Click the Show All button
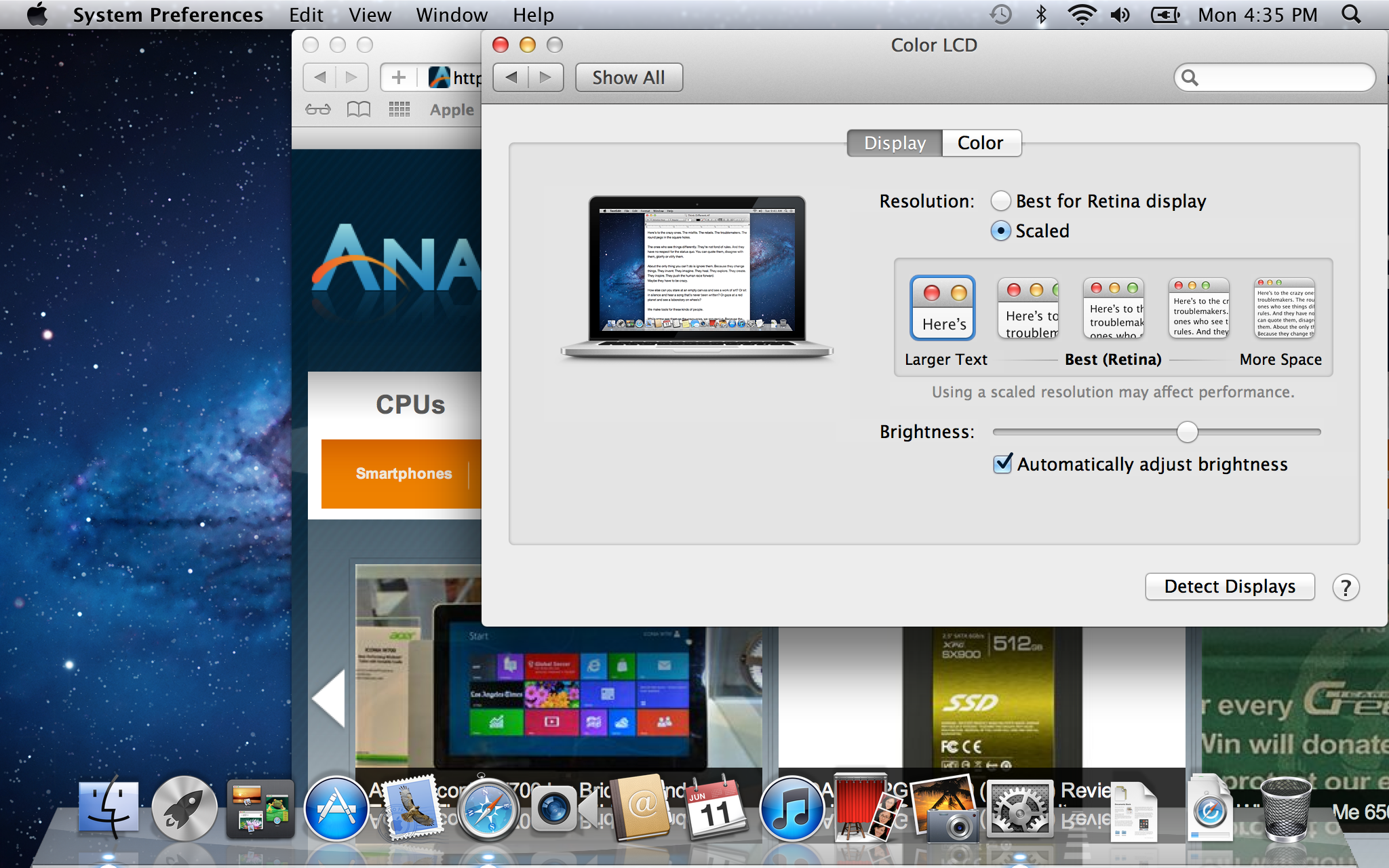This screenshot has height=868, width=1389. [x=628, y=78]
